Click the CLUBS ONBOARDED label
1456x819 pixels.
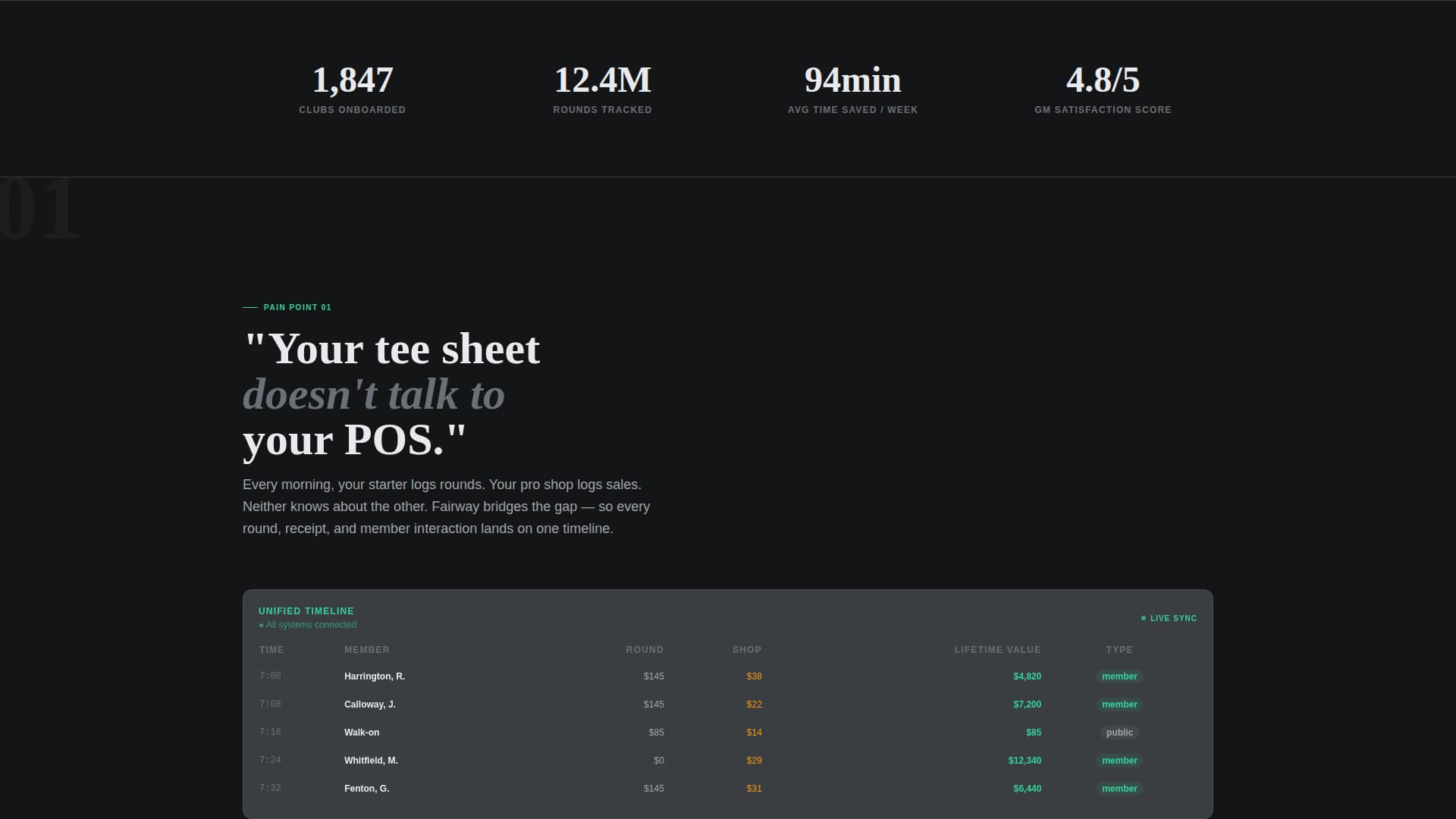tap(353, 110)
